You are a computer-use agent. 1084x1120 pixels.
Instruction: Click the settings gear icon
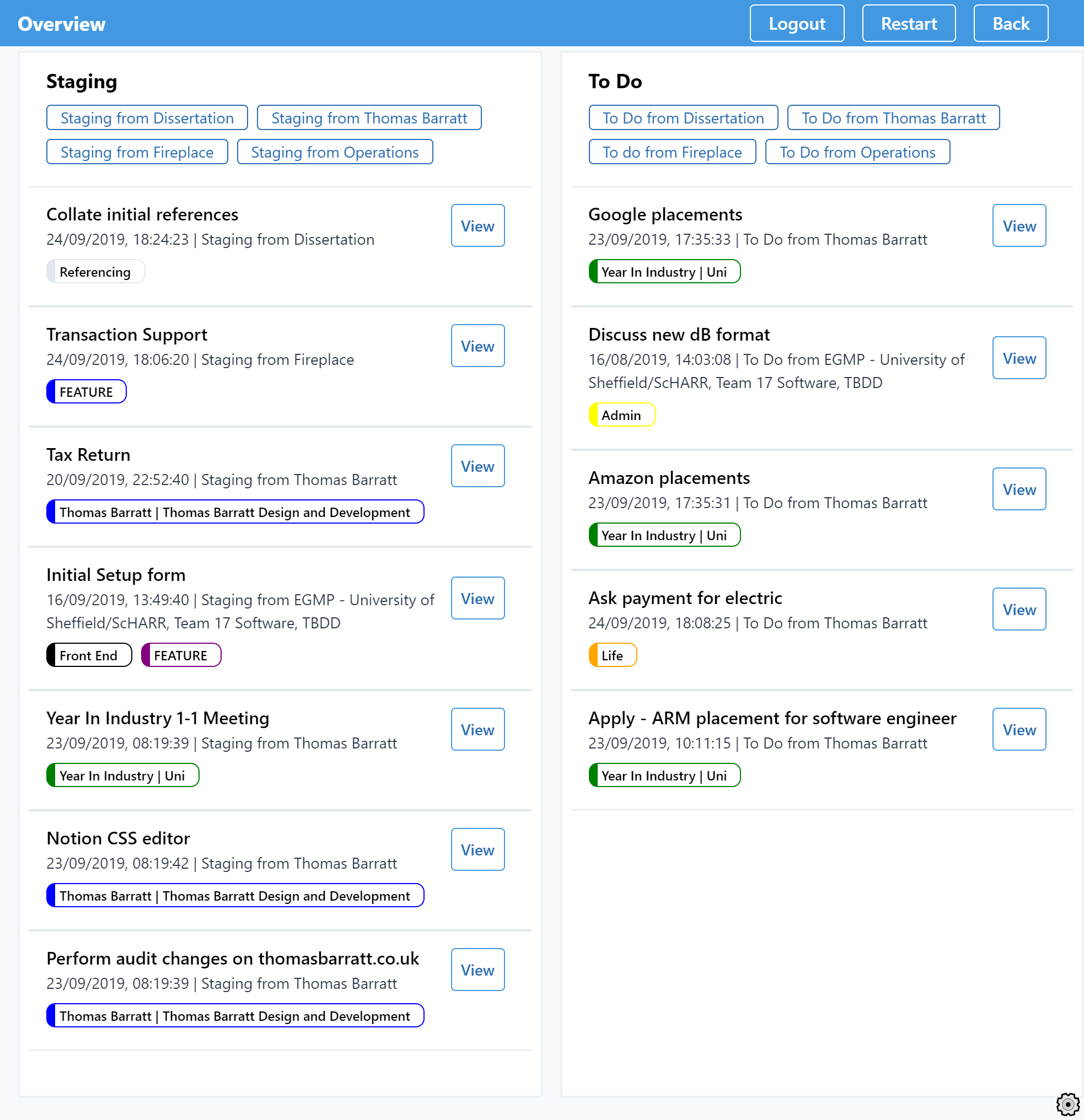(x=1067, y=1104)
